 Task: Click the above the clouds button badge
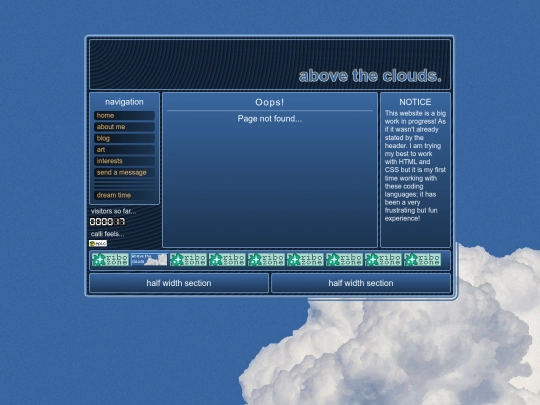(x=149, y=259)
